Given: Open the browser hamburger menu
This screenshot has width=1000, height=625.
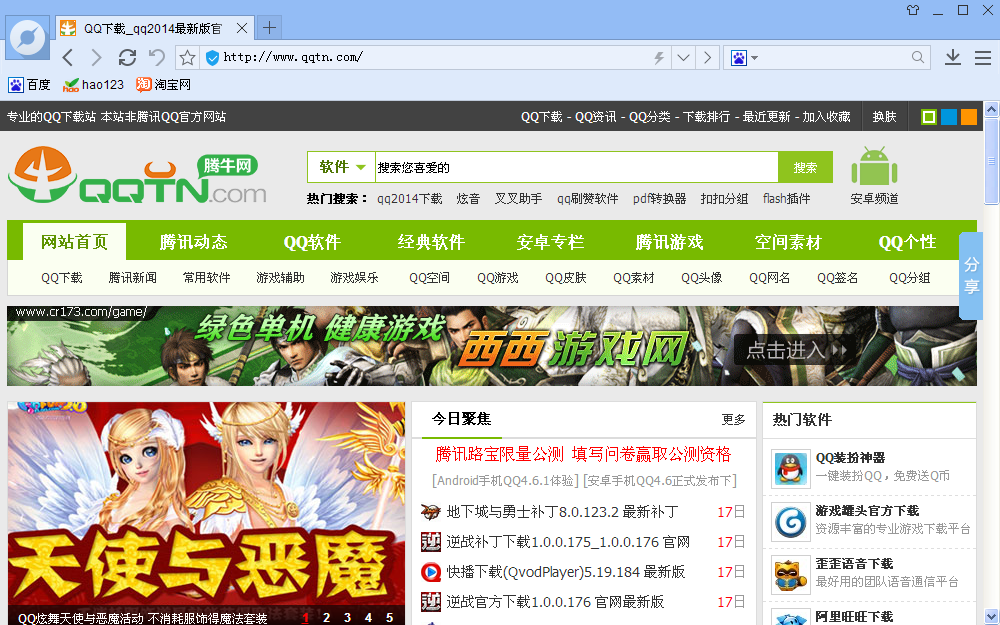Looking at the screenshot, I should coord(983,58).
